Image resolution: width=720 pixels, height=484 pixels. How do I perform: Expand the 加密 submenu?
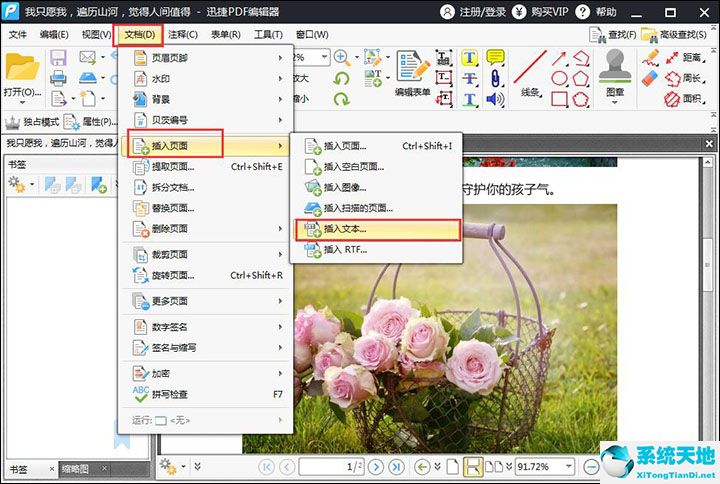click(206, 374)
